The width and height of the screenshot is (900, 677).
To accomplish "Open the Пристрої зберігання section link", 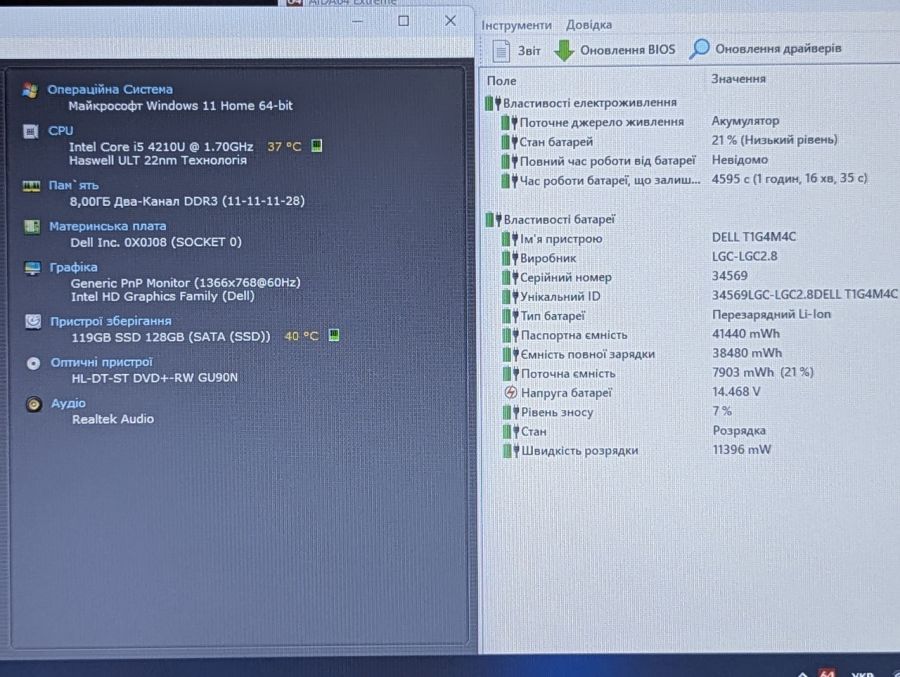I will tap(110, 321).
